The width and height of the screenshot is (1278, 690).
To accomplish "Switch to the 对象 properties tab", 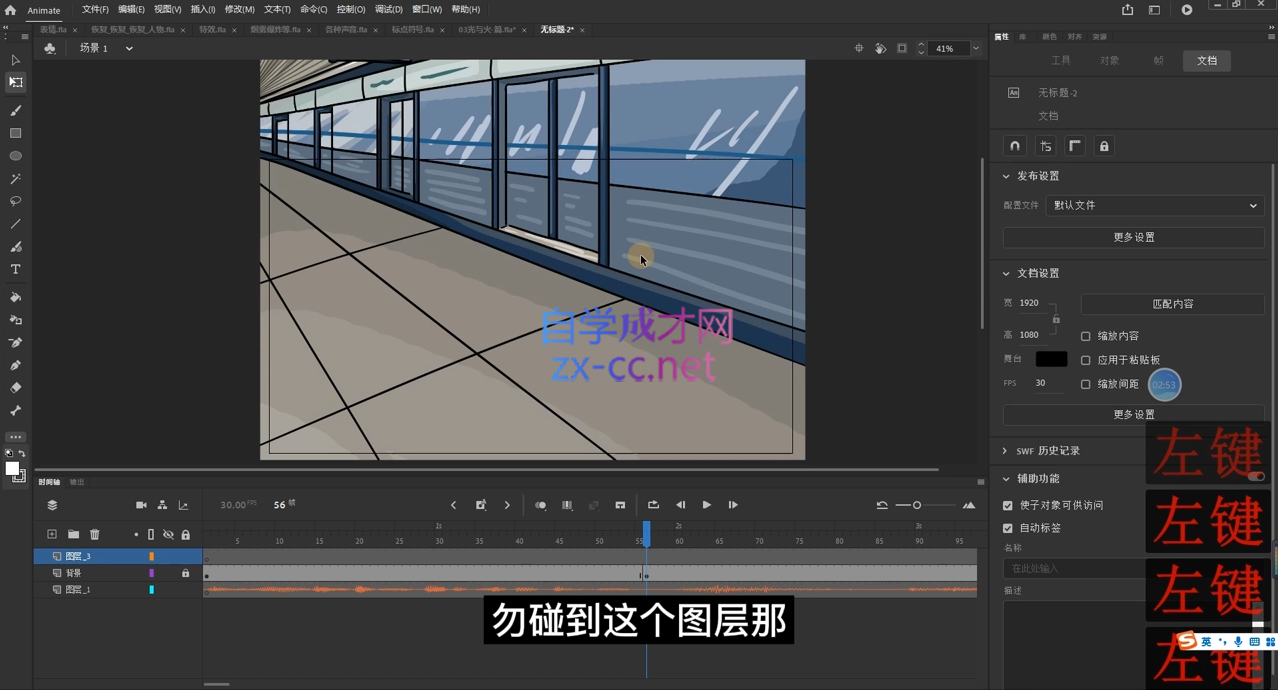I will [1109, 61].
